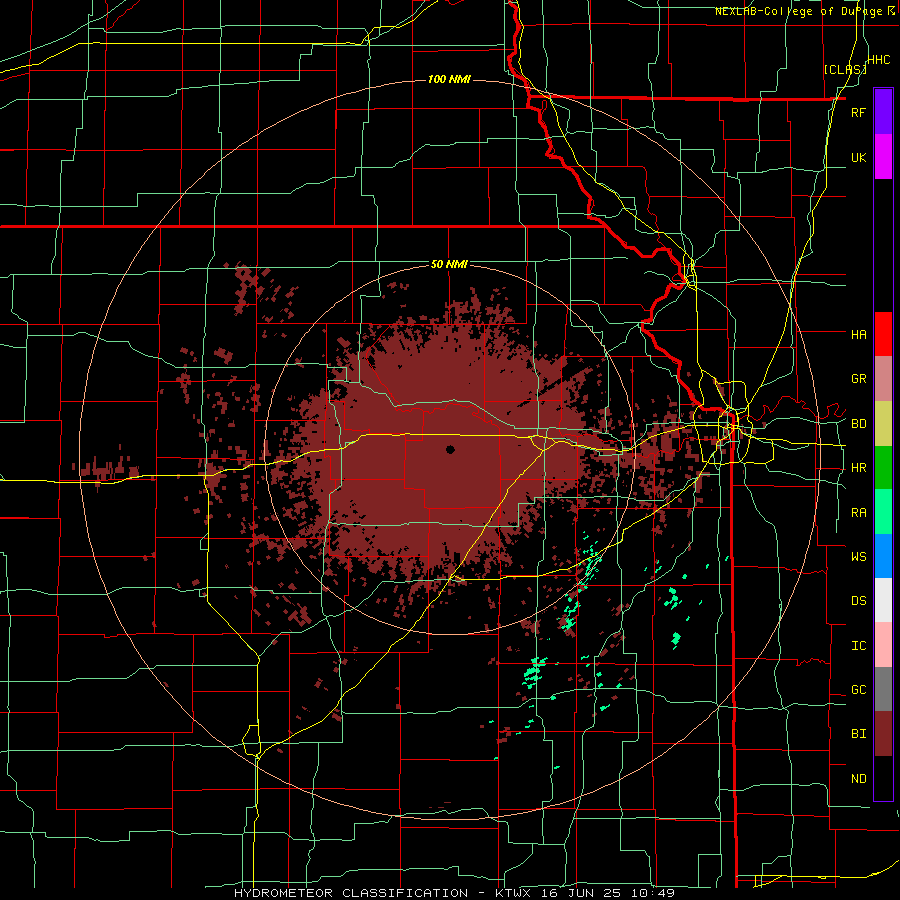Click the HR green legend swatch

coord(883,468)
